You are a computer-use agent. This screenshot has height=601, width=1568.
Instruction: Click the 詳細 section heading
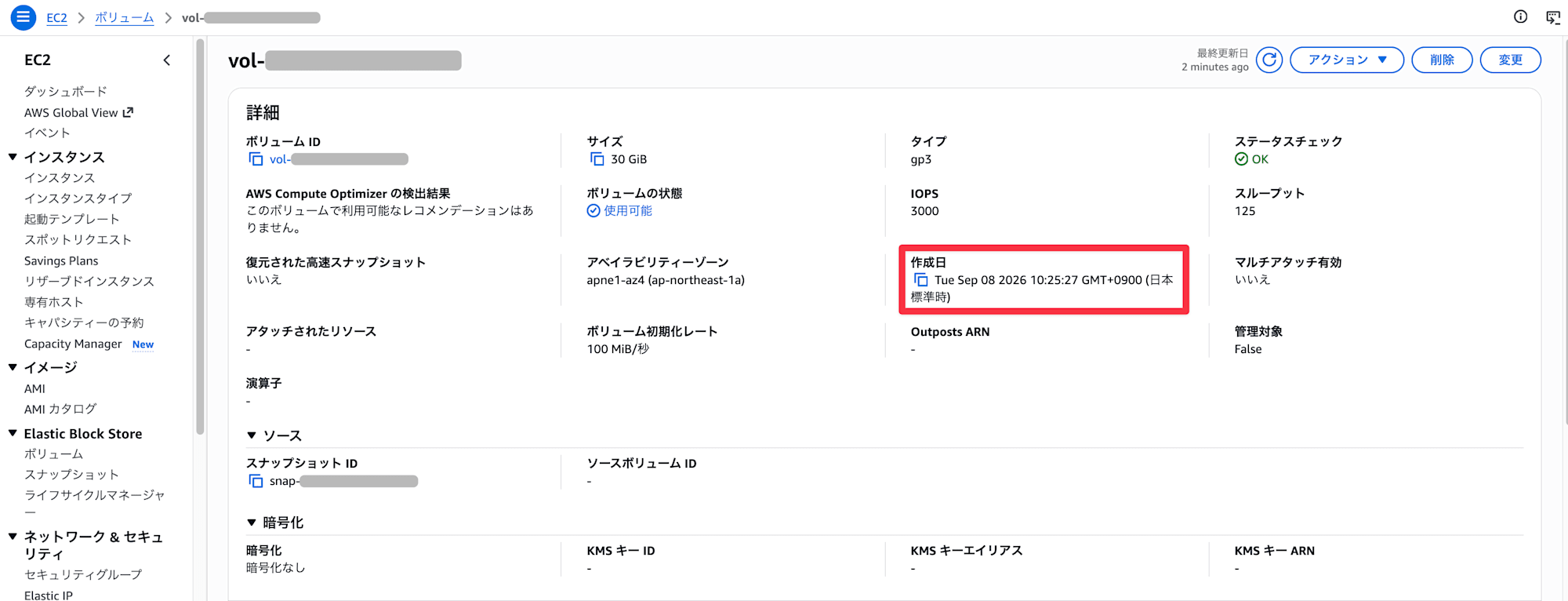(263, 113)
